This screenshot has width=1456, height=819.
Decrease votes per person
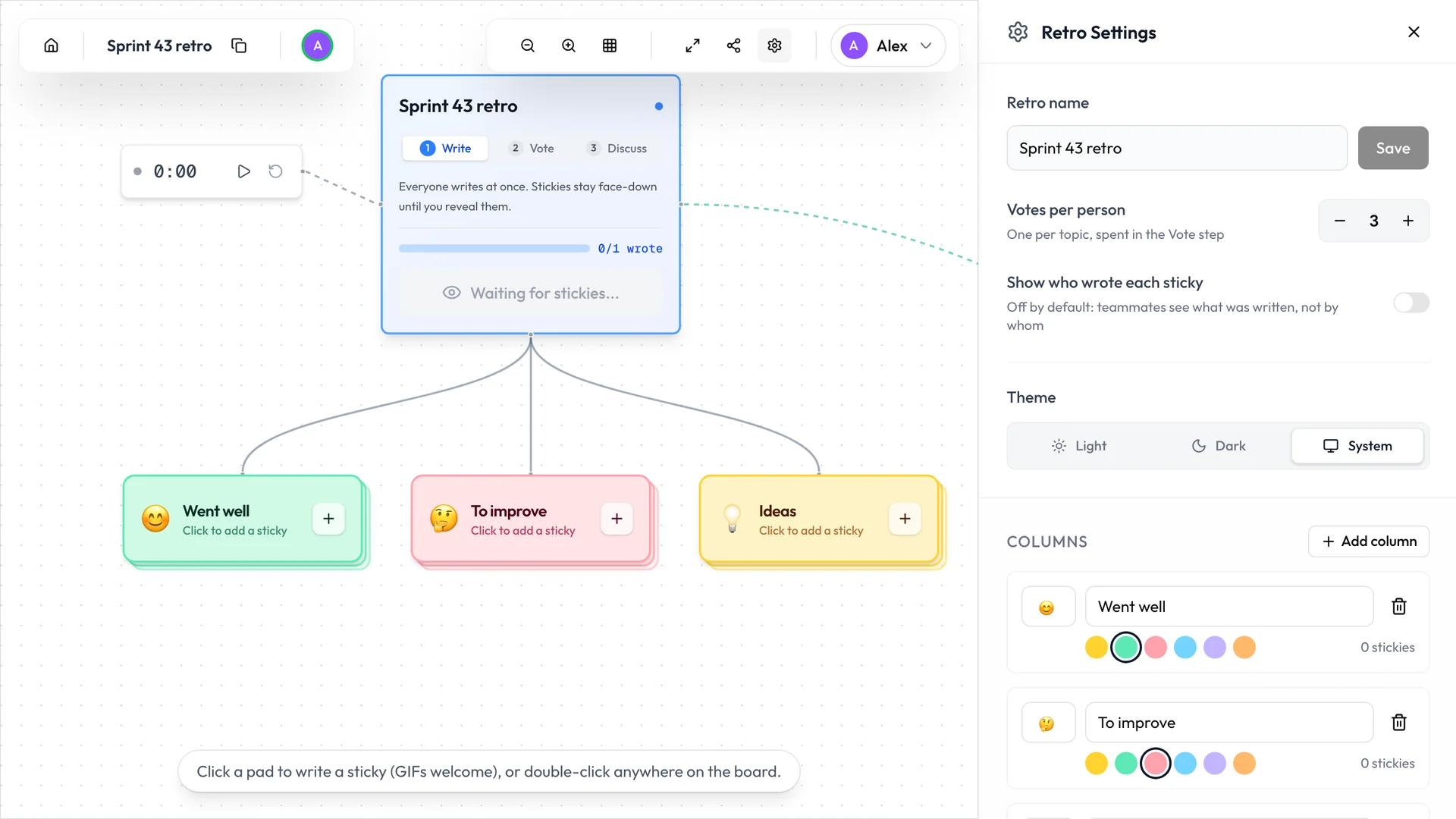tap(1340, 221)
